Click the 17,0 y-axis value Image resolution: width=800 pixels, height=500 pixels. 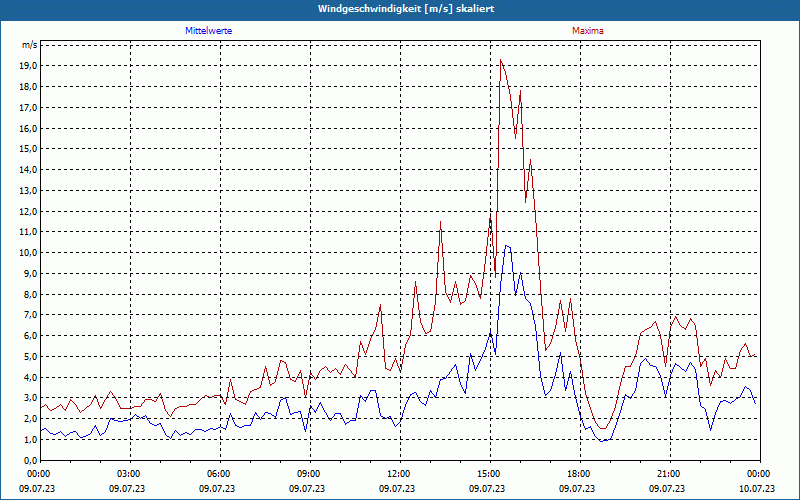28,108
